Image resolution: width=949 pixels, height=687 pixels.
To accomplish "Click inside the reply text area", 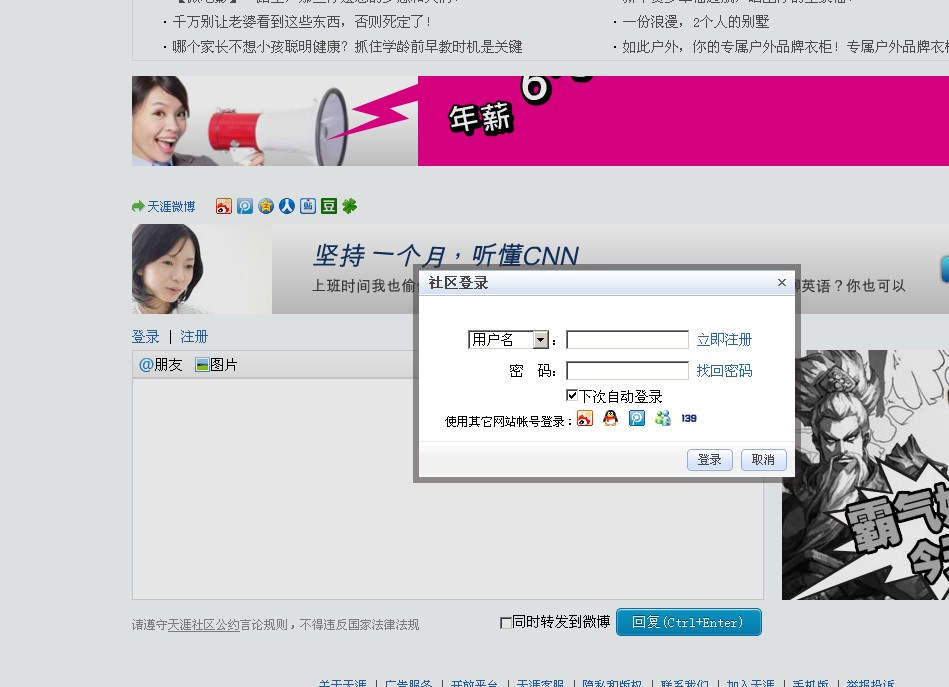I will coord(448,489).
